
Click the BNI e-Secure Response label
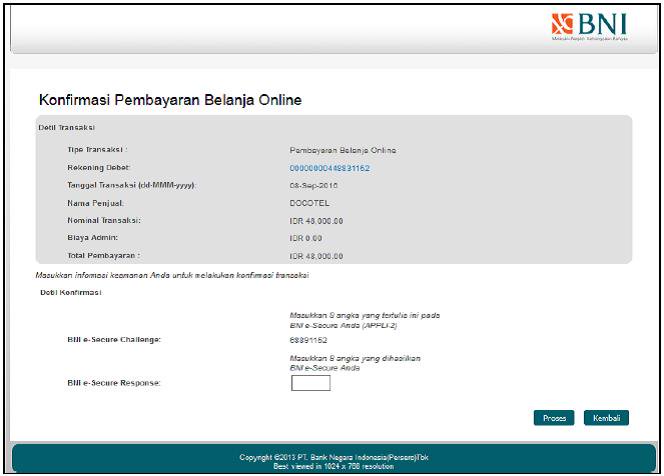pyautogui.click(x=113, y=383)
